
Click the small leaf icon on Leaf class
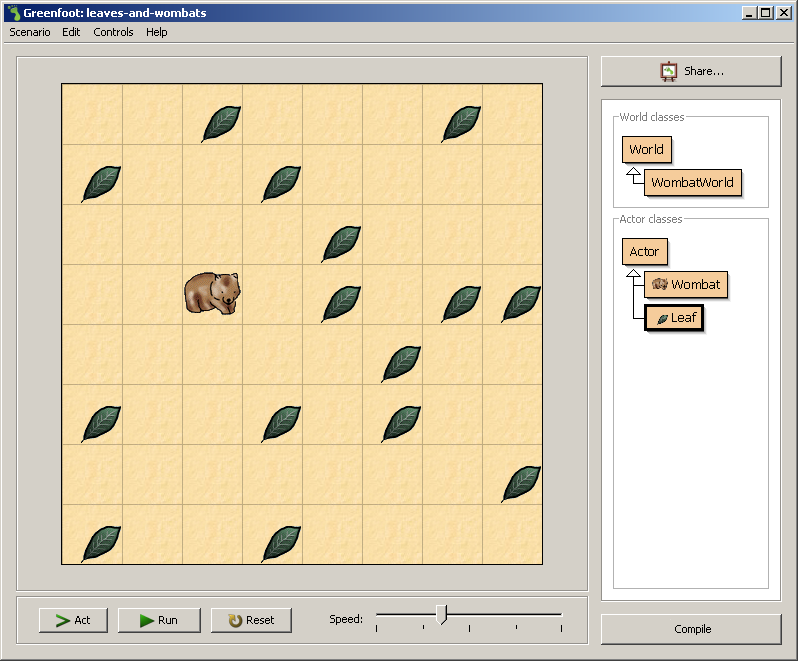pos(662,319)
